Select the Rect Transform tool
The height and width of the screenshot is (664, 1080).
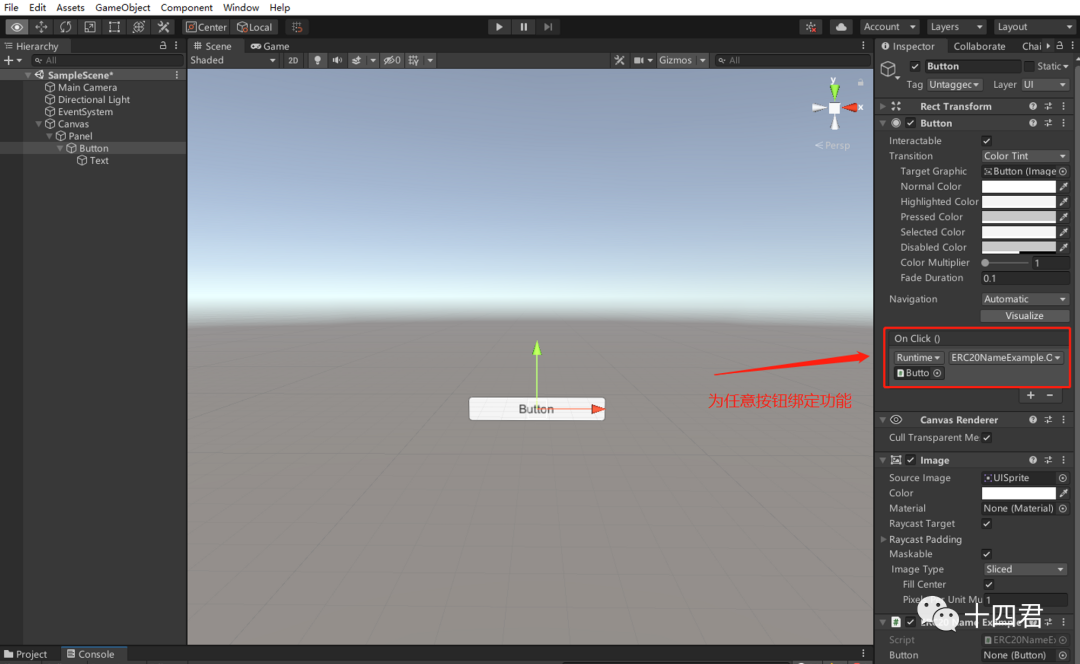[114, 27]
